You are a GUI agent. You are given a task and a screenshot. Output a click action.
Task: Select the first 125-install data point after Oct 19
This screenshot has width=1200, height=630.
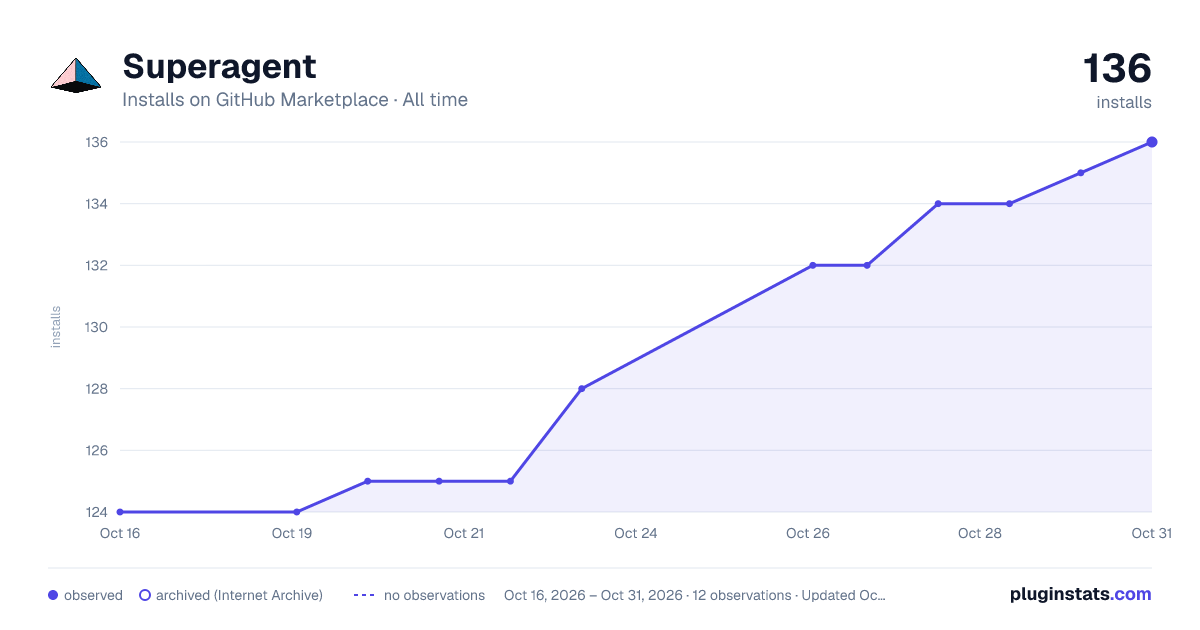368,481
